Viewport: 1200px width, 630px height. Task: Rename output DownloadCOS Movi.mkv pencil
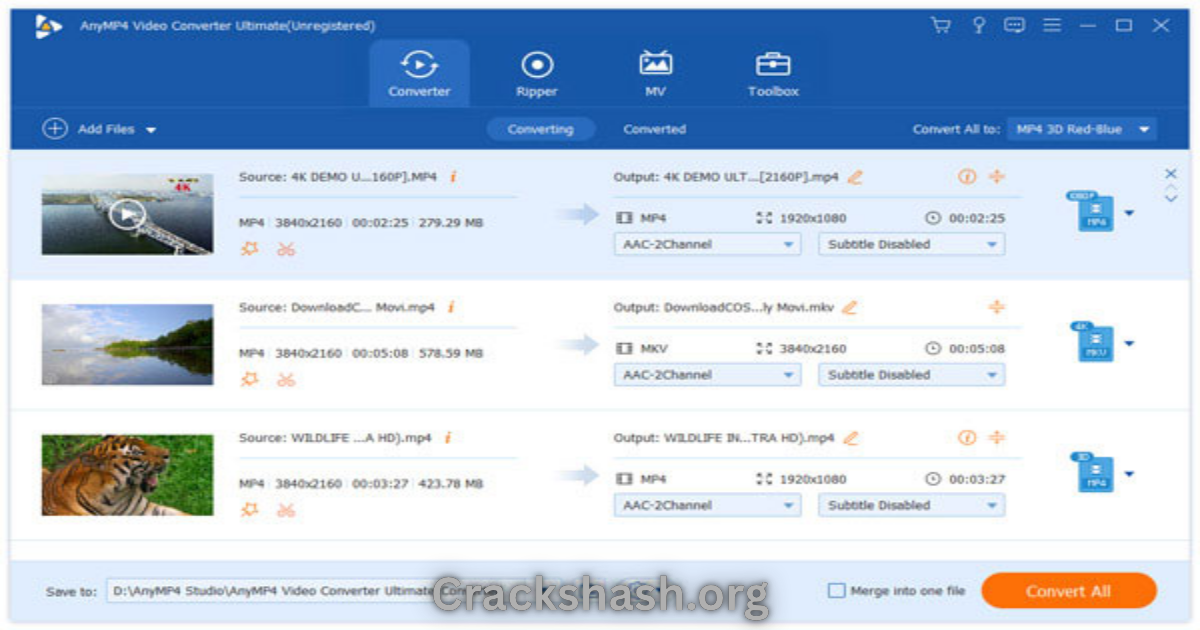(x=849, y=308)
